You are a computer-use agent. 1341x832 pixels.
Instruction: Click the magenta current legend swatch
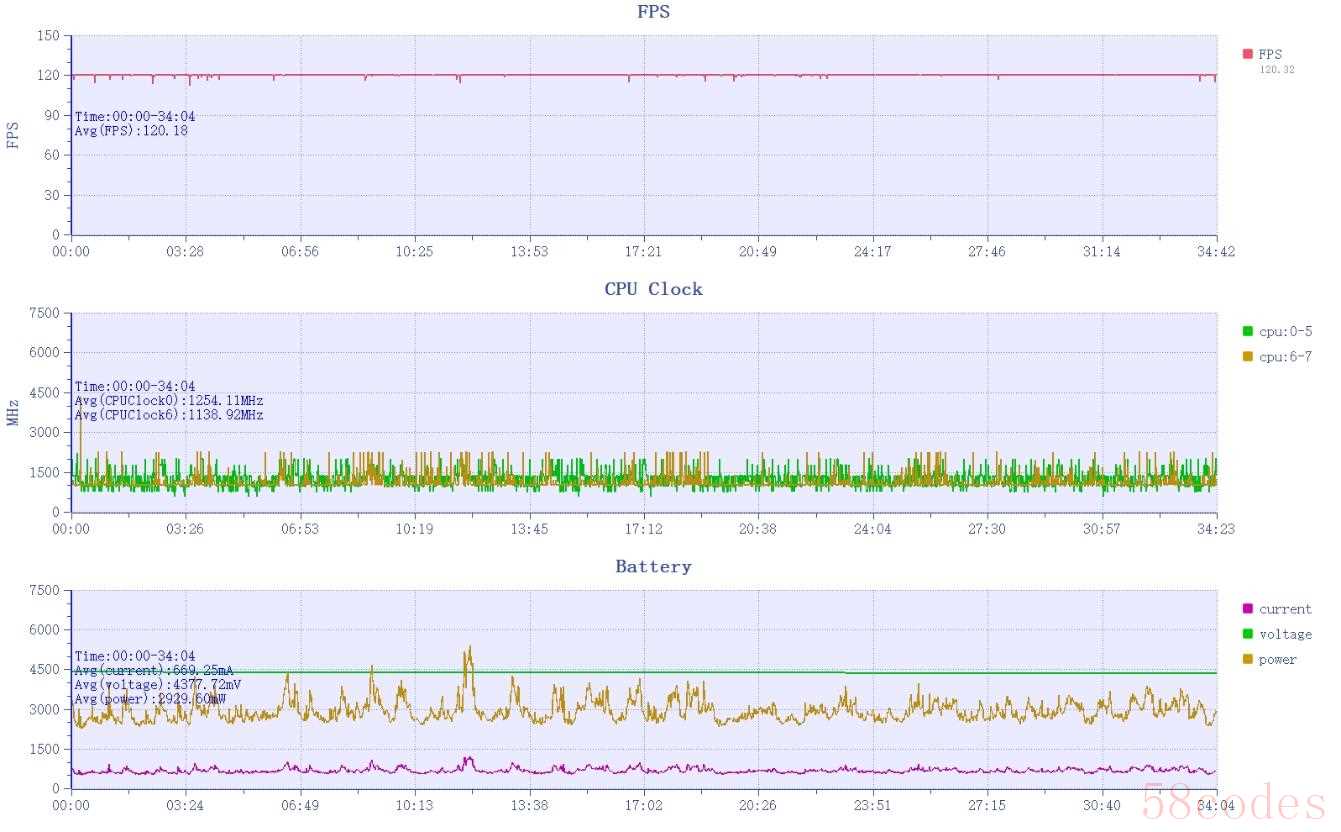pyautogui.click(x=1247, y=609)
